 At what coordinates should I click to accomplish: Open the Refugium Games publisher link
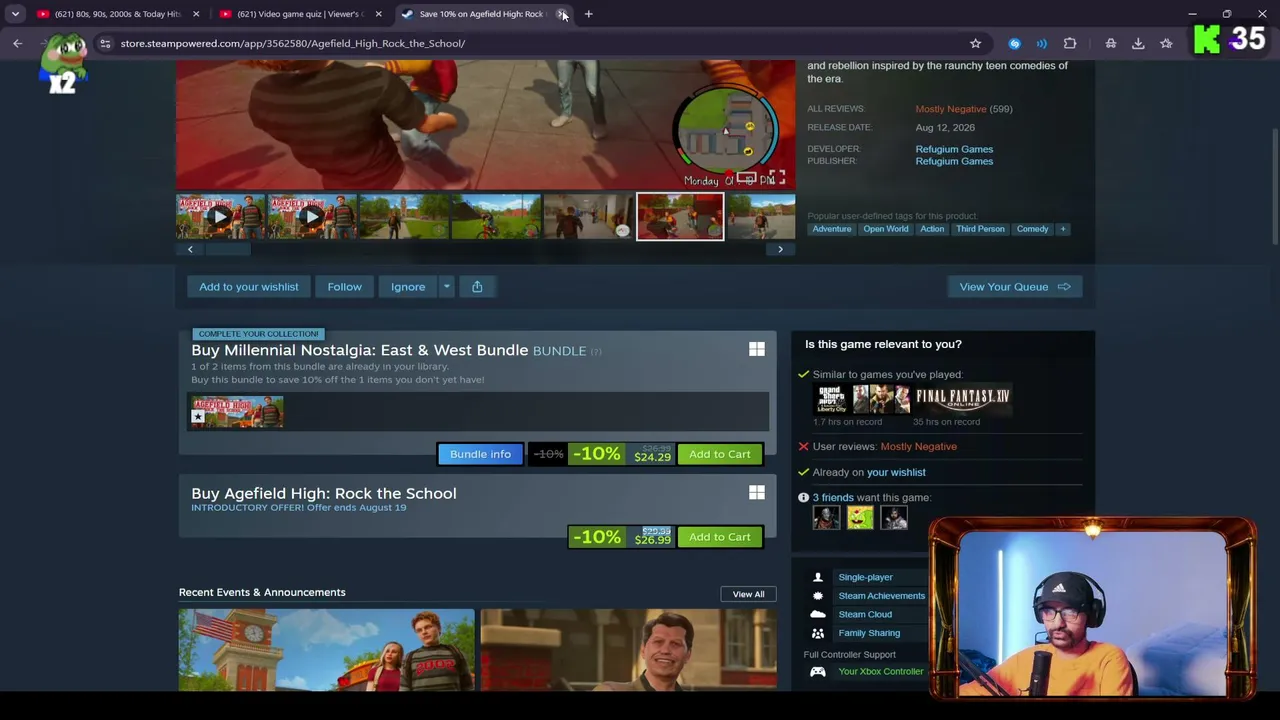(954, 161)
